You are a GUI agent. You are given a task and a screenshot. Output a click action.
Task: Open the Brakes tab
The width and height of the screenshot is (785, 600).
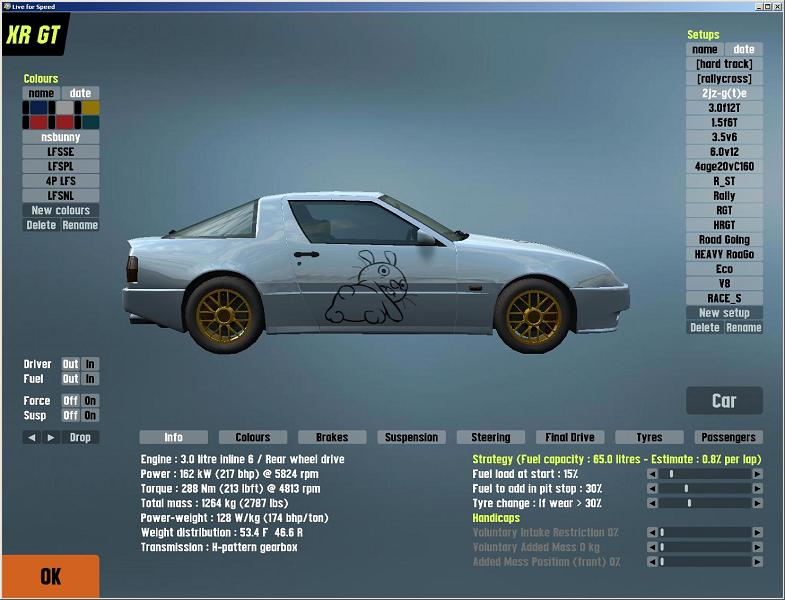(332, 437)
